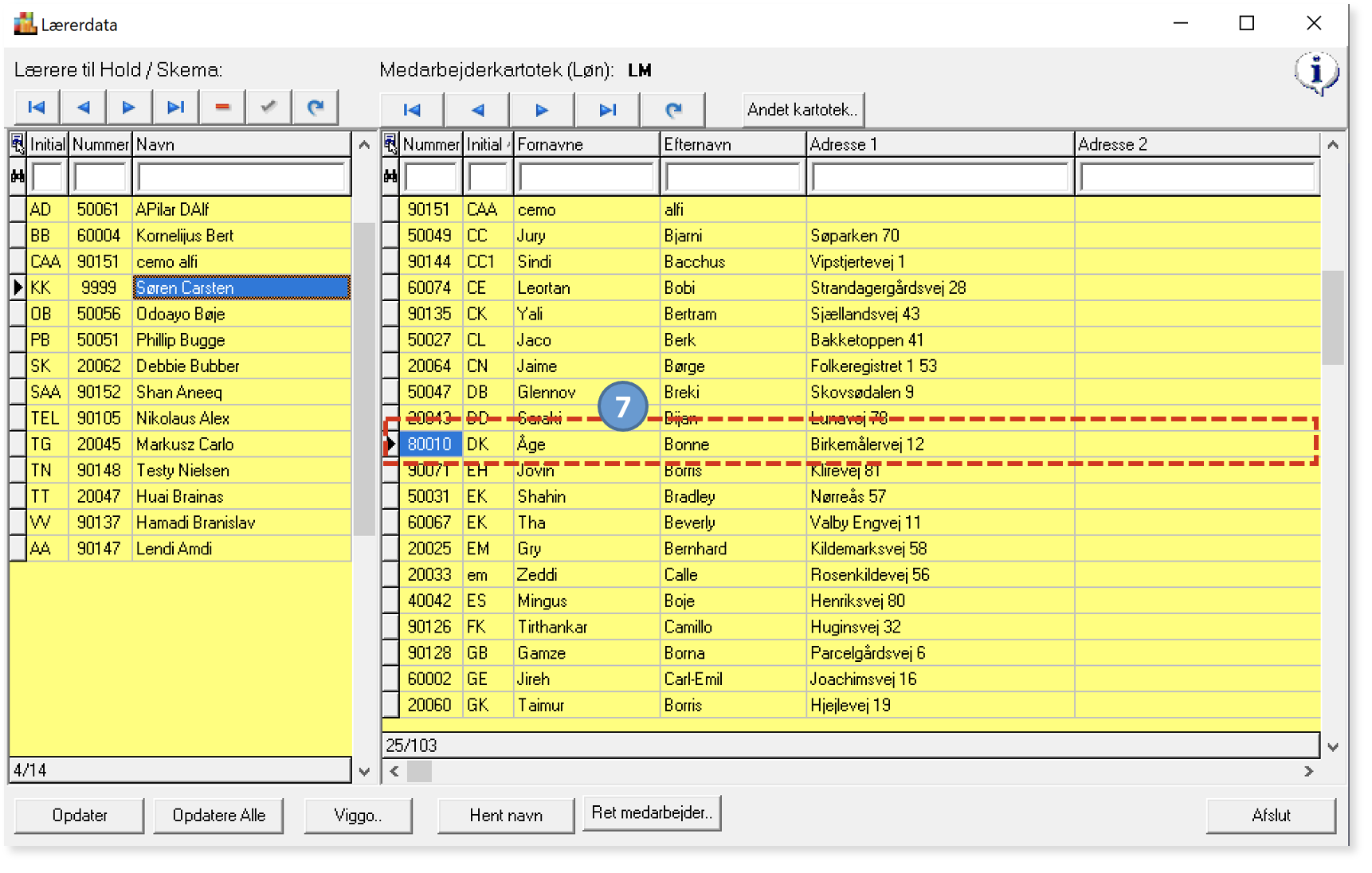This screenshot has width=1372, height=873.
Task: Click address Hjejlevej 19
Action: (x=851, y=705)
